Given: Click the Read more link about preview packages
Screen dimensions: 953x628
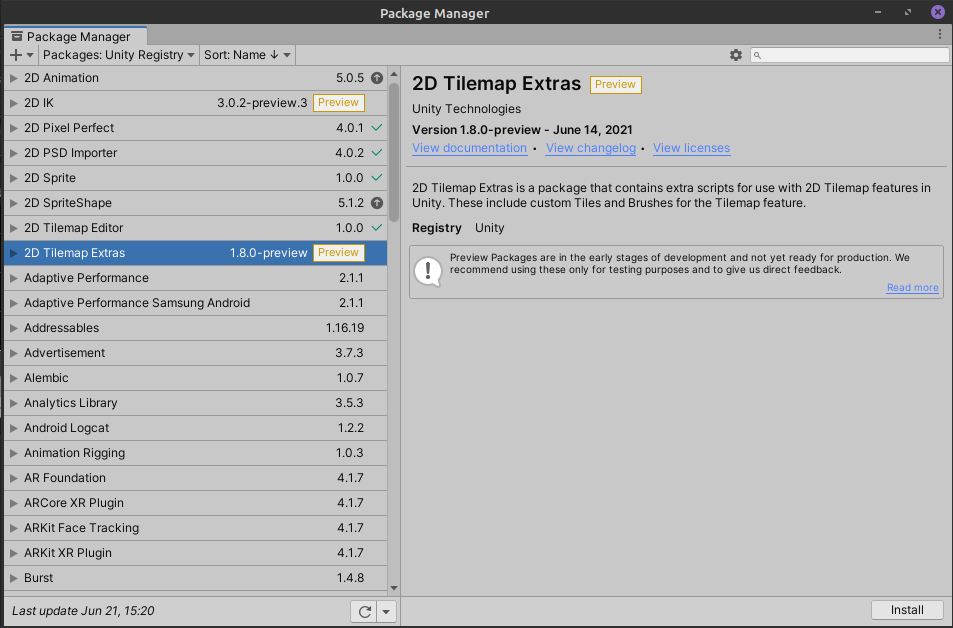Looking at the screenshot, I should 912,288.
